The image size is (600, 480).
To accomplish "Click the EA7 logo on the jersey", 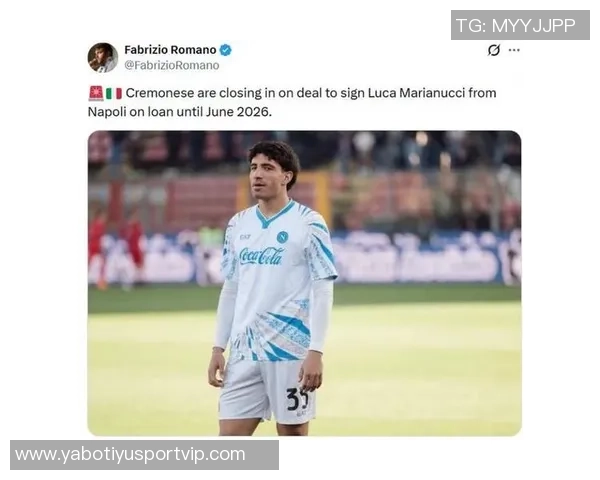I will pos(245,237).
